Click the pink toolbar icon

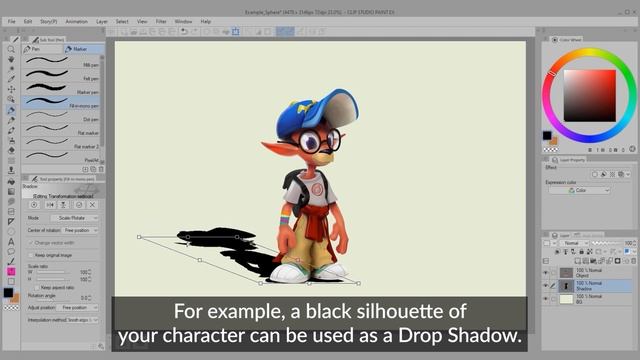coord(11,271)
